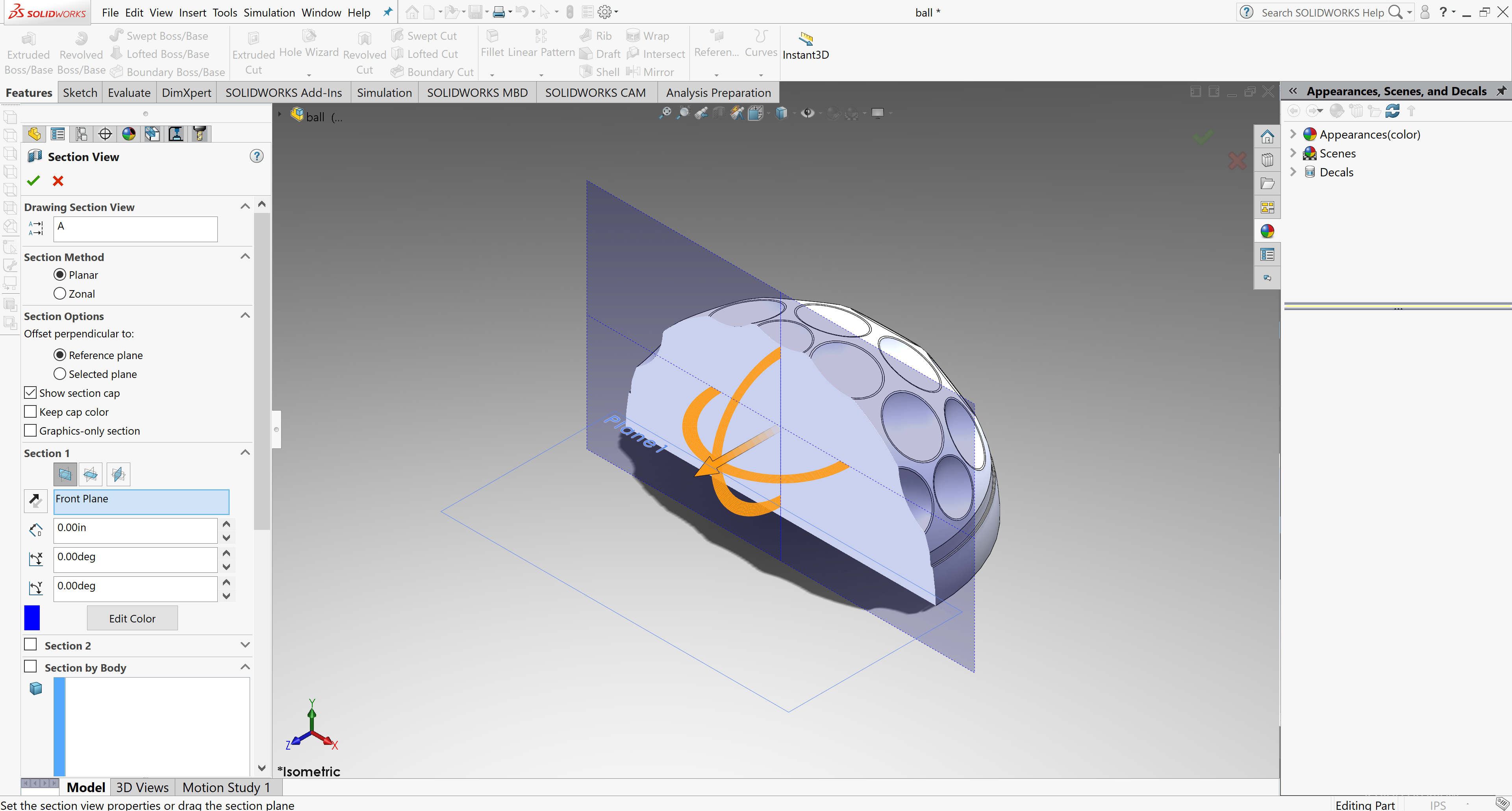
Task: Collapse the Drawing Section View group
Action: coord(245,206)
